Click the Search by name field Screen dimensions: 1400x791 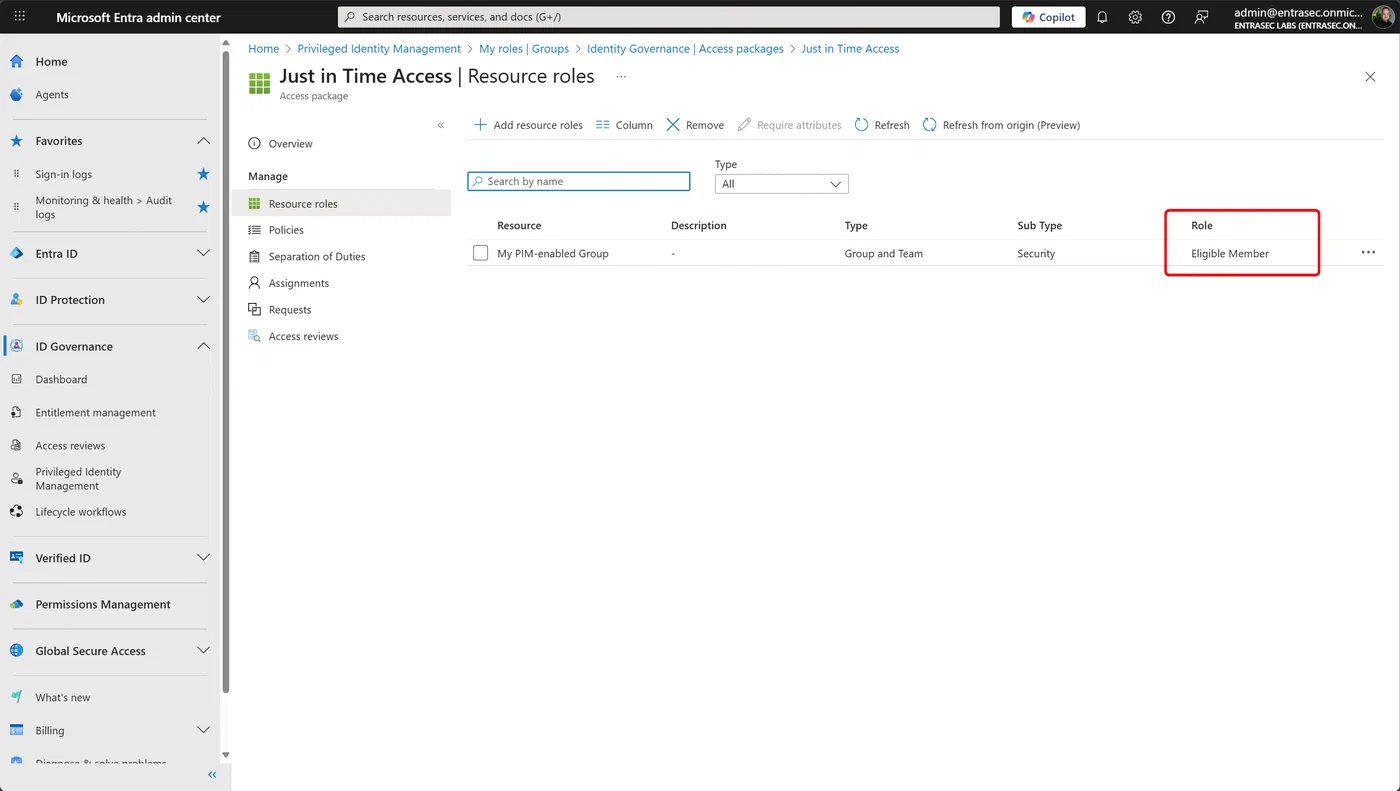pyautogui.click(x=579, y=181)
